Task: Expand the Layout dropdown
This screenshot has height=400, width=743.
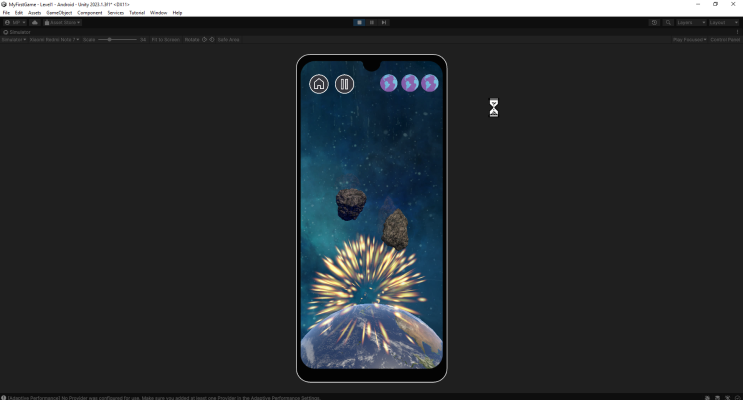Action: point(723,22)
